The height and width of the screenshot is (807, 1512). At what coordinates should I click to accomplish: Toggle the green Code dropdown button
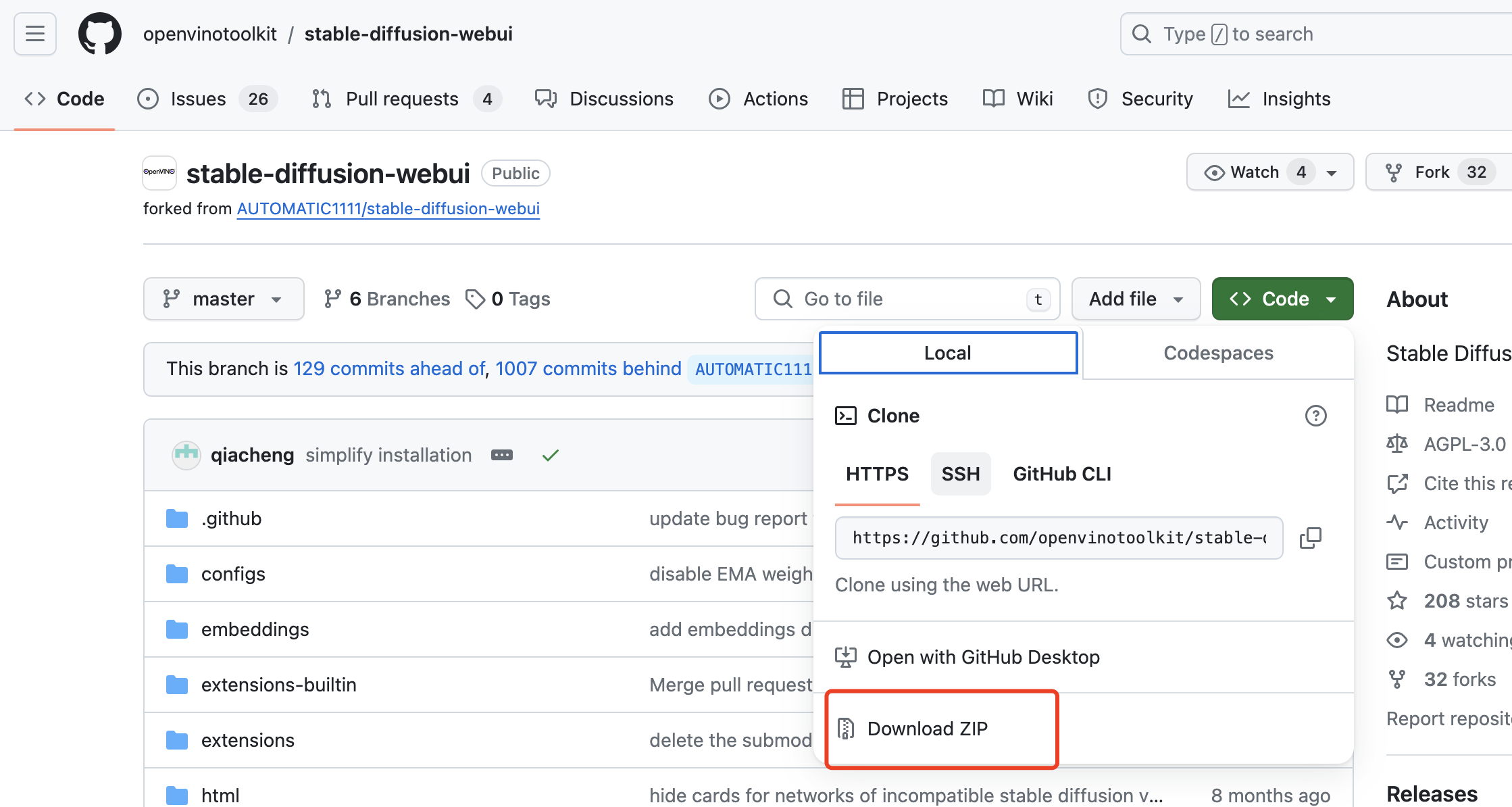tap(1282, 299)
